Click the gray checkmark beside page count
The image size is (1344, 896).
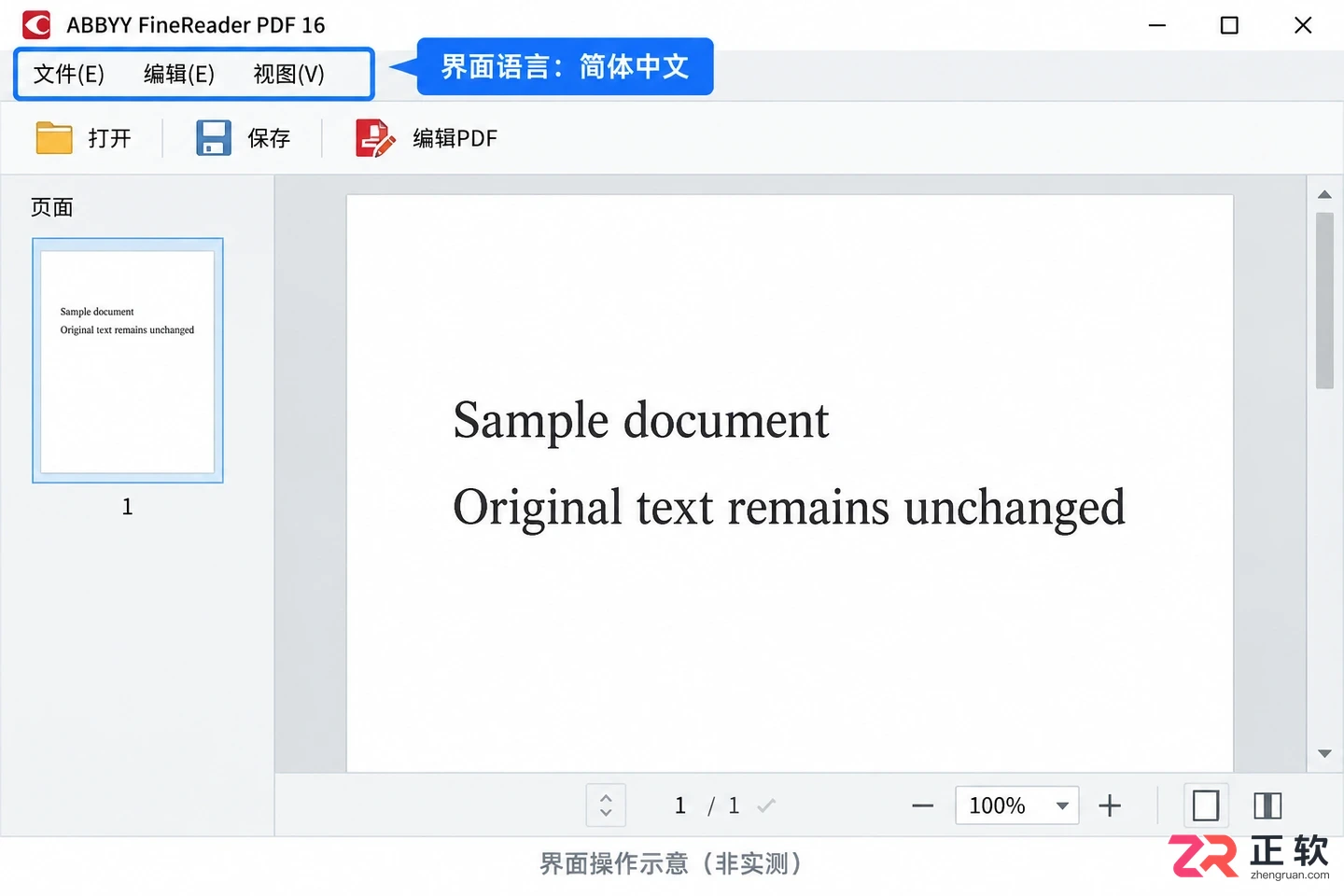[766, 805]
